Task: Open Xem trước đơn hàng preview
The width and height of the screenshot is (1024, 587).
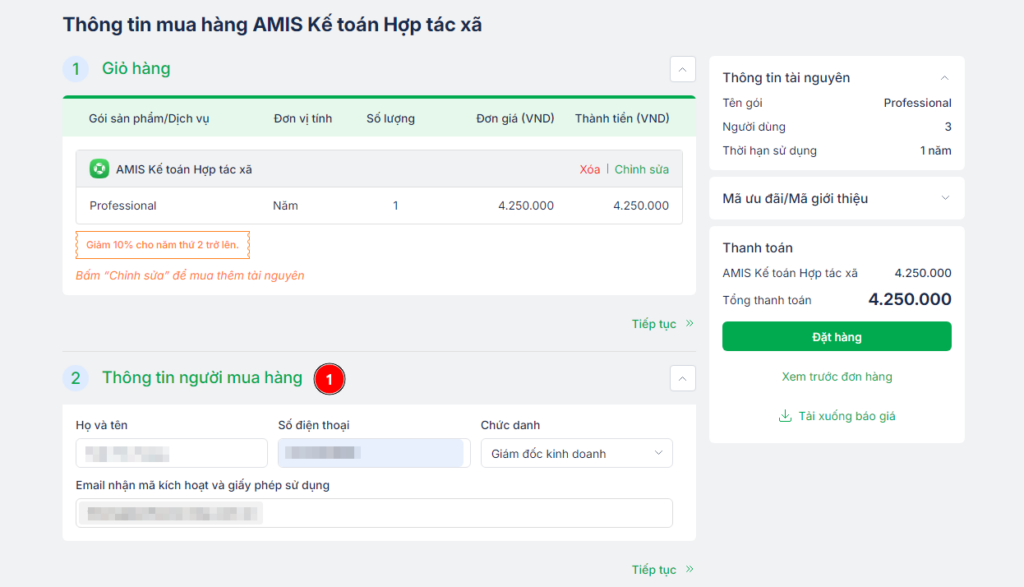Action: 837,377
